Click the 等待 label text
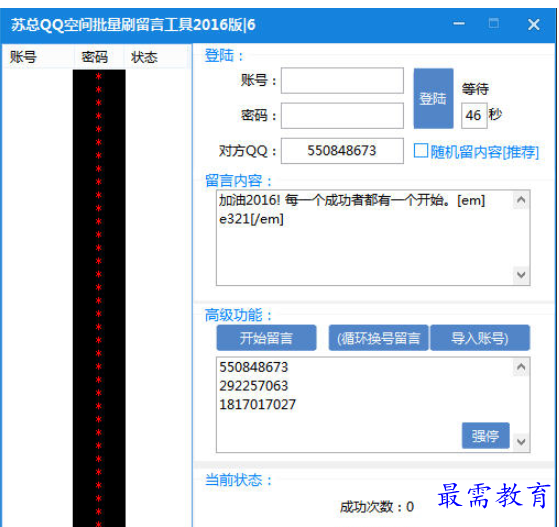559x527 pixels. tap(475, 89)
